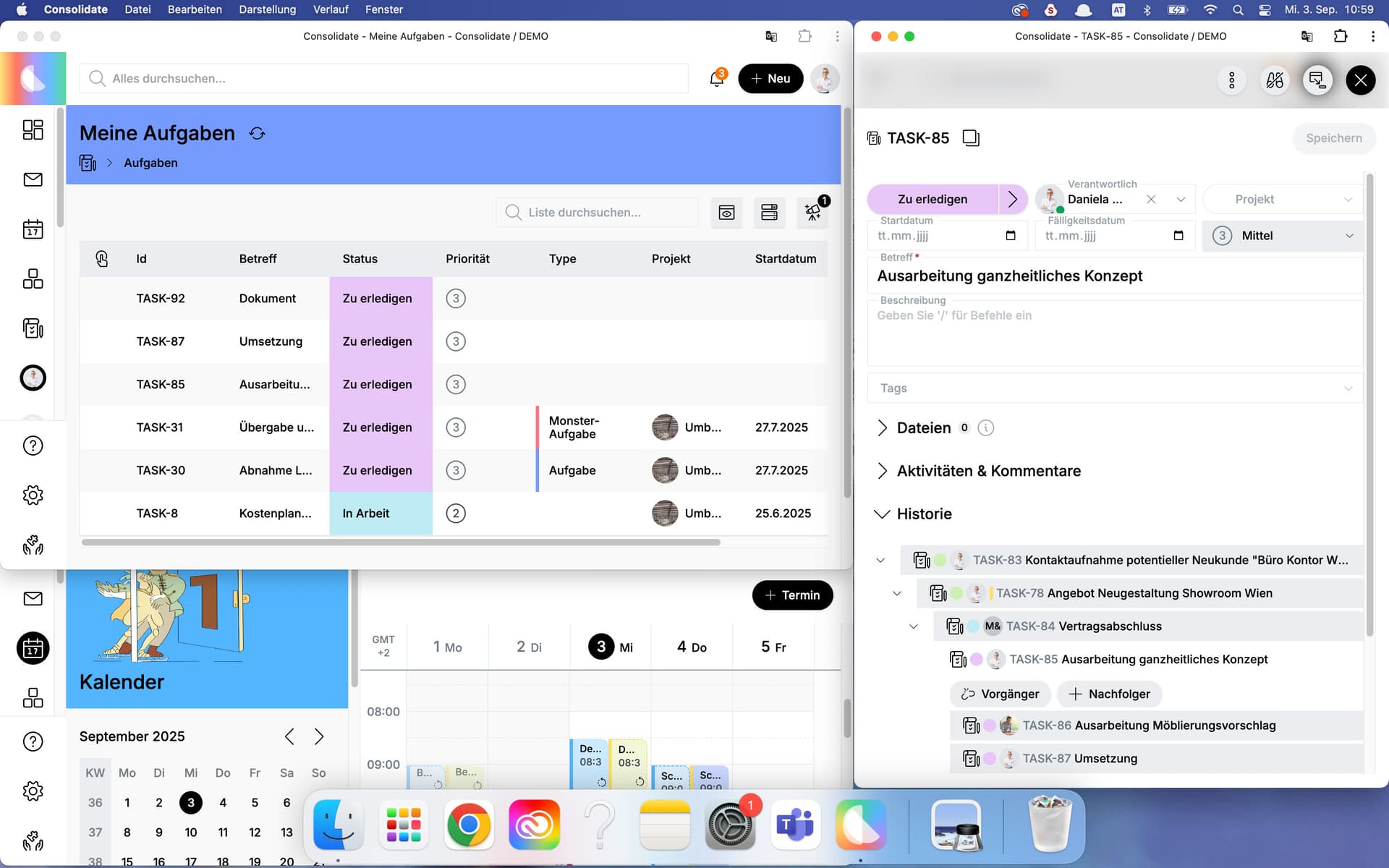Open the calendar icon in top sidebar

[x=33, y=229]
